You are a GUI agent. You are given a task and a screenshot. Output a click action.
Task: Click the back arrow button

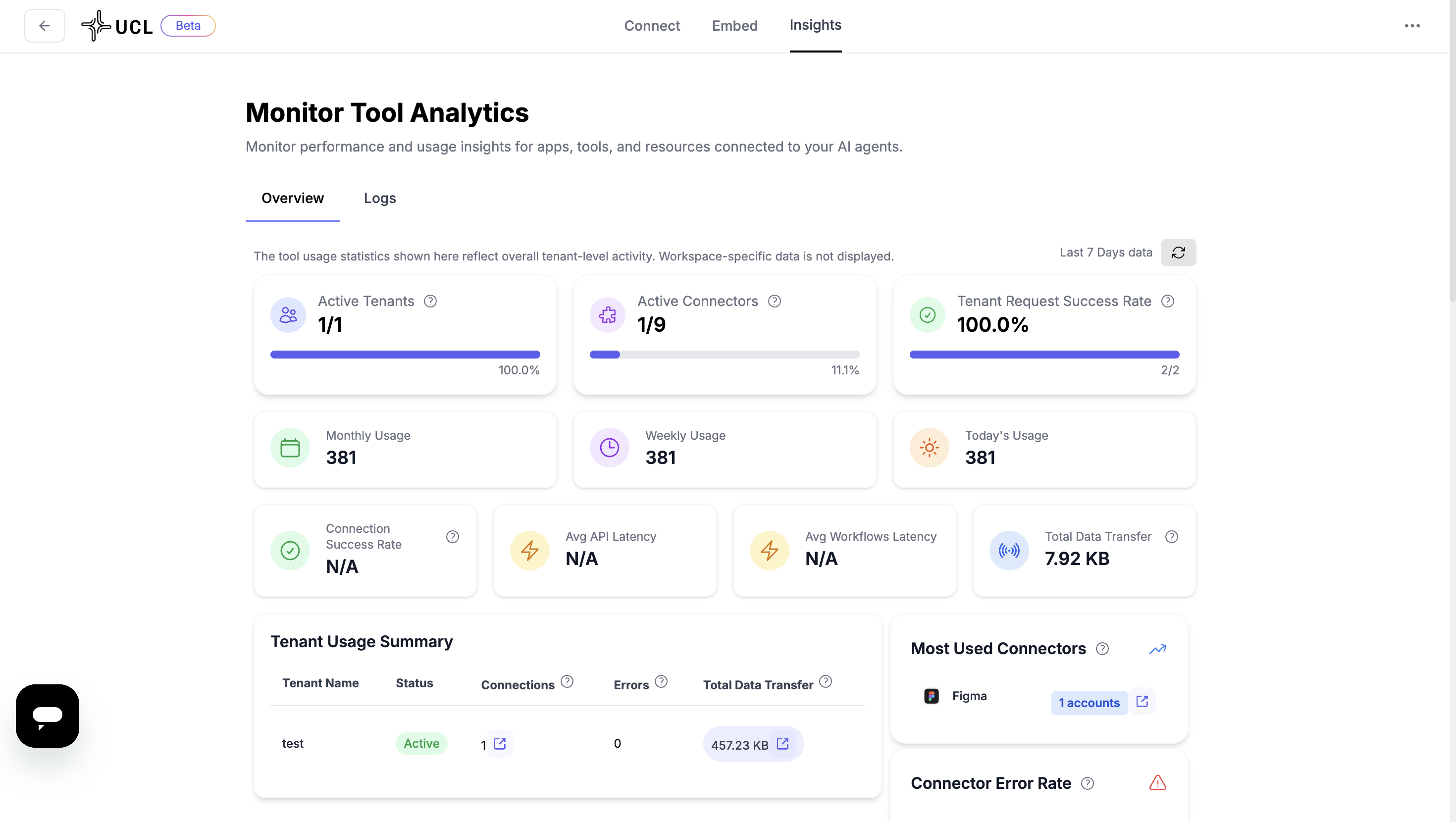[x=44, y=25]
